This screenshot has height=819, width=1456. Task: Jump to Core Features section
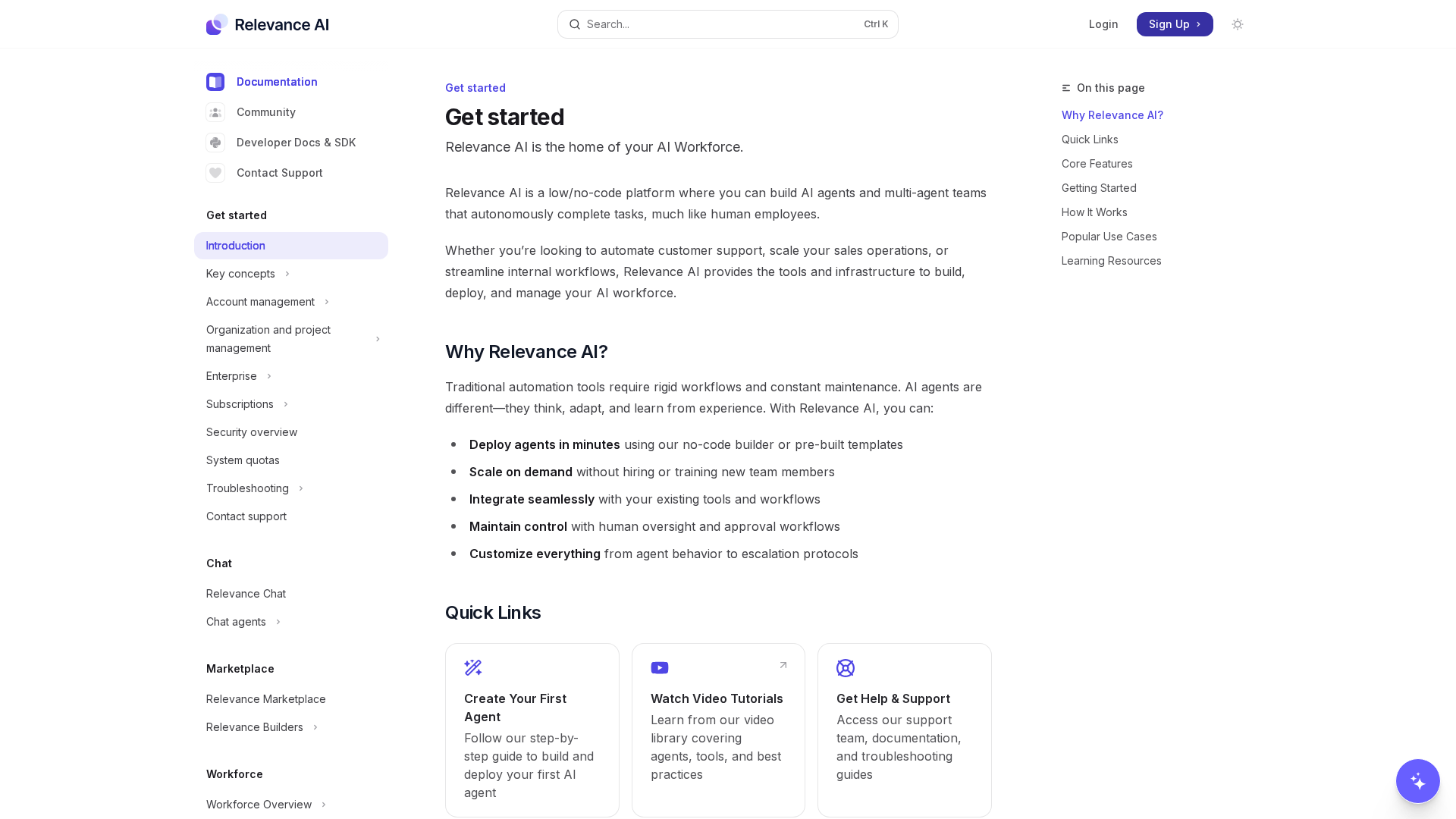coord(1097,164)
